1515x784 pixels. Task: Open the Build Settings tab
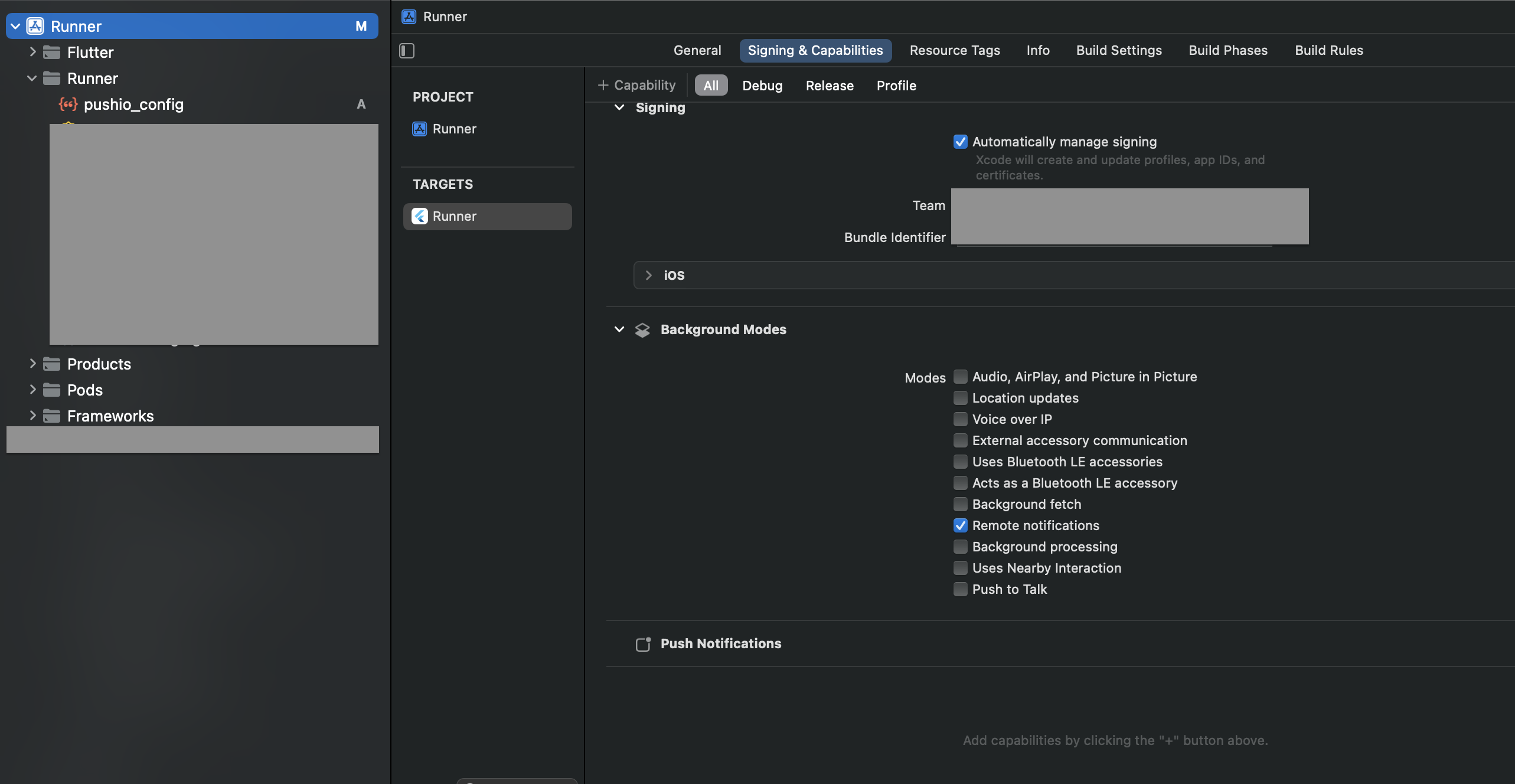[1119, 50]
